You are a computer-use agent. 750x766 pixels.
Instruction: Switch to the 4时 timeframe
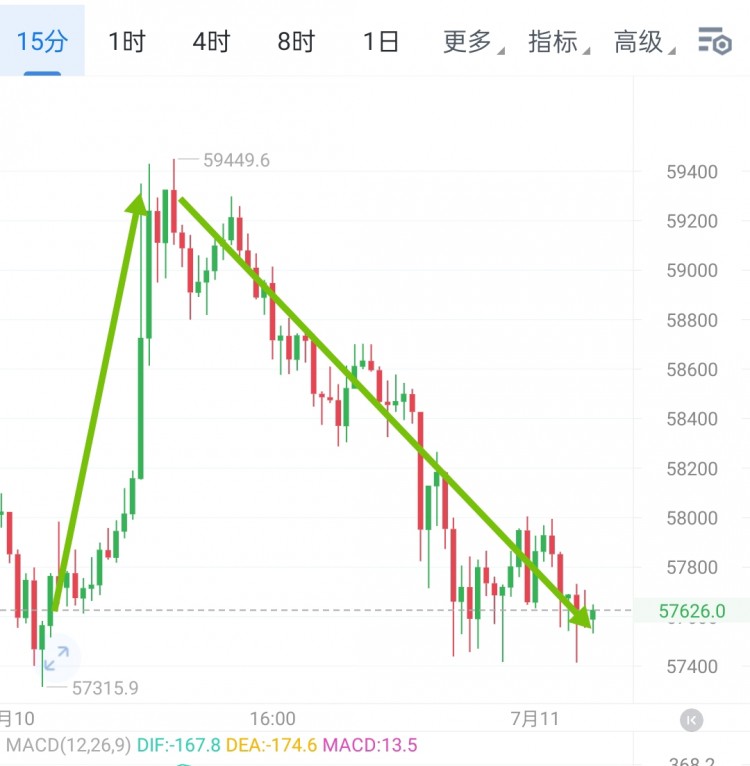click(211, 42)
